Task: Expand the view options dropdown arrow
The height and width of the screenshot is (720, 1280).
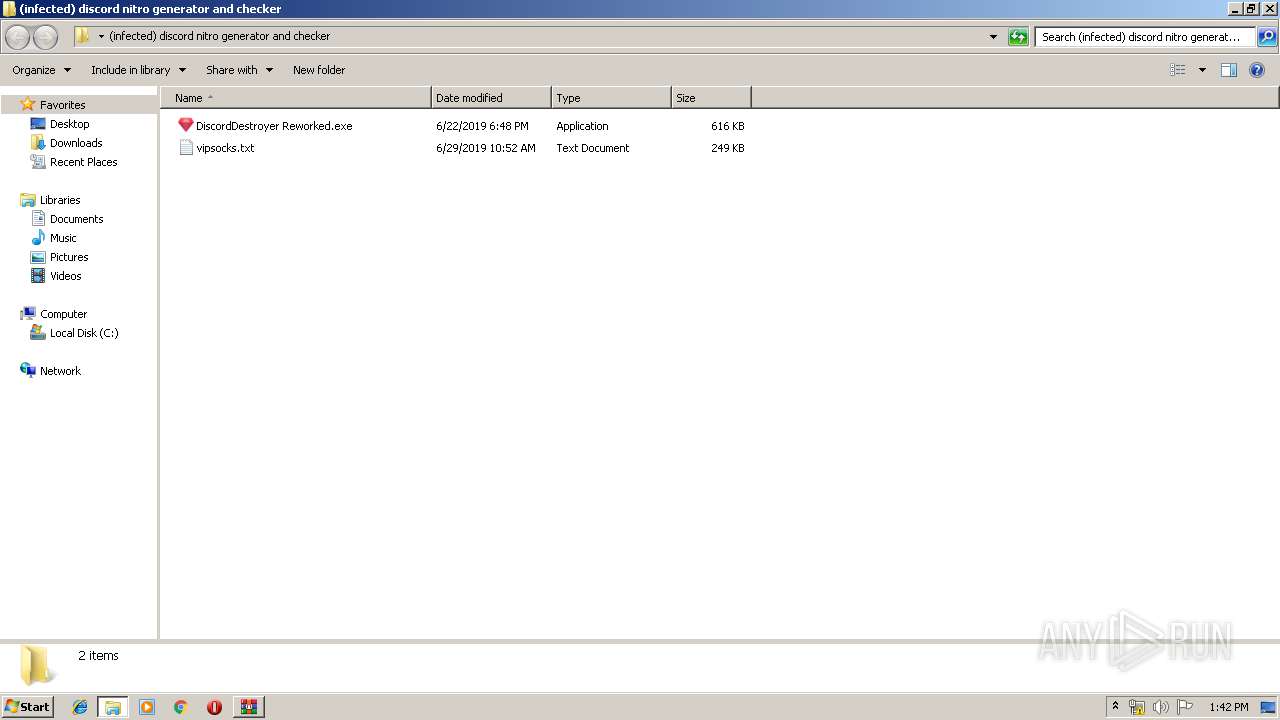Action: pos(1202,70)
